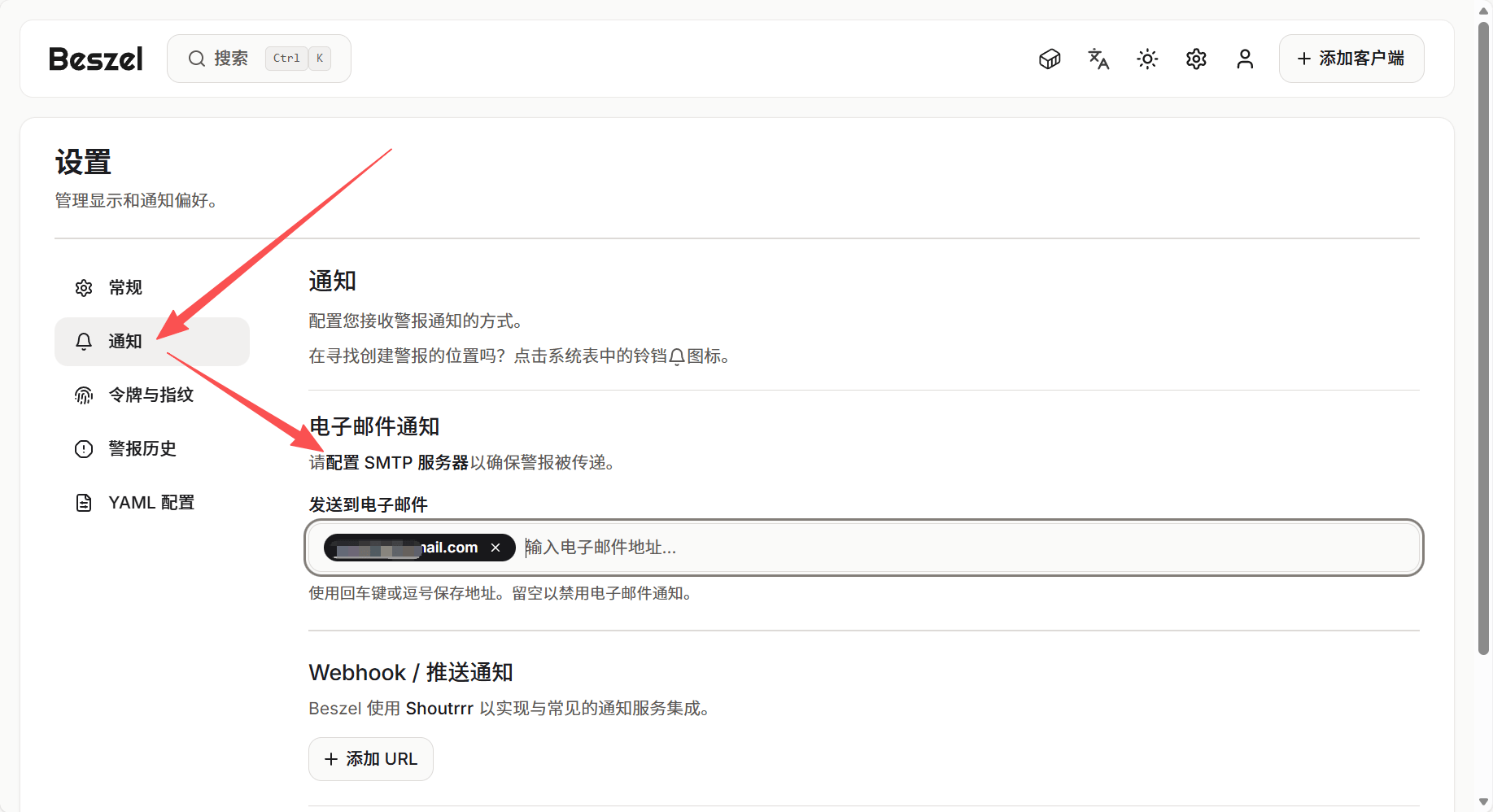Select 常规 settings tab
1493x812 pixels.
pyautogui.click(x=125, y=288)
